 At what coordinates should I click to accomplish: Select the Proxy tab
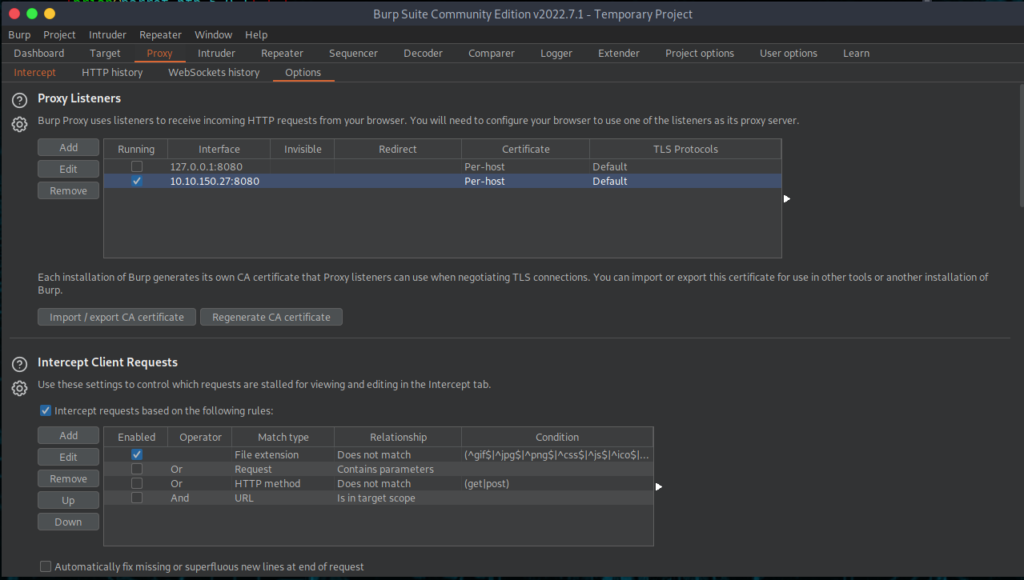tap(159, 53)
